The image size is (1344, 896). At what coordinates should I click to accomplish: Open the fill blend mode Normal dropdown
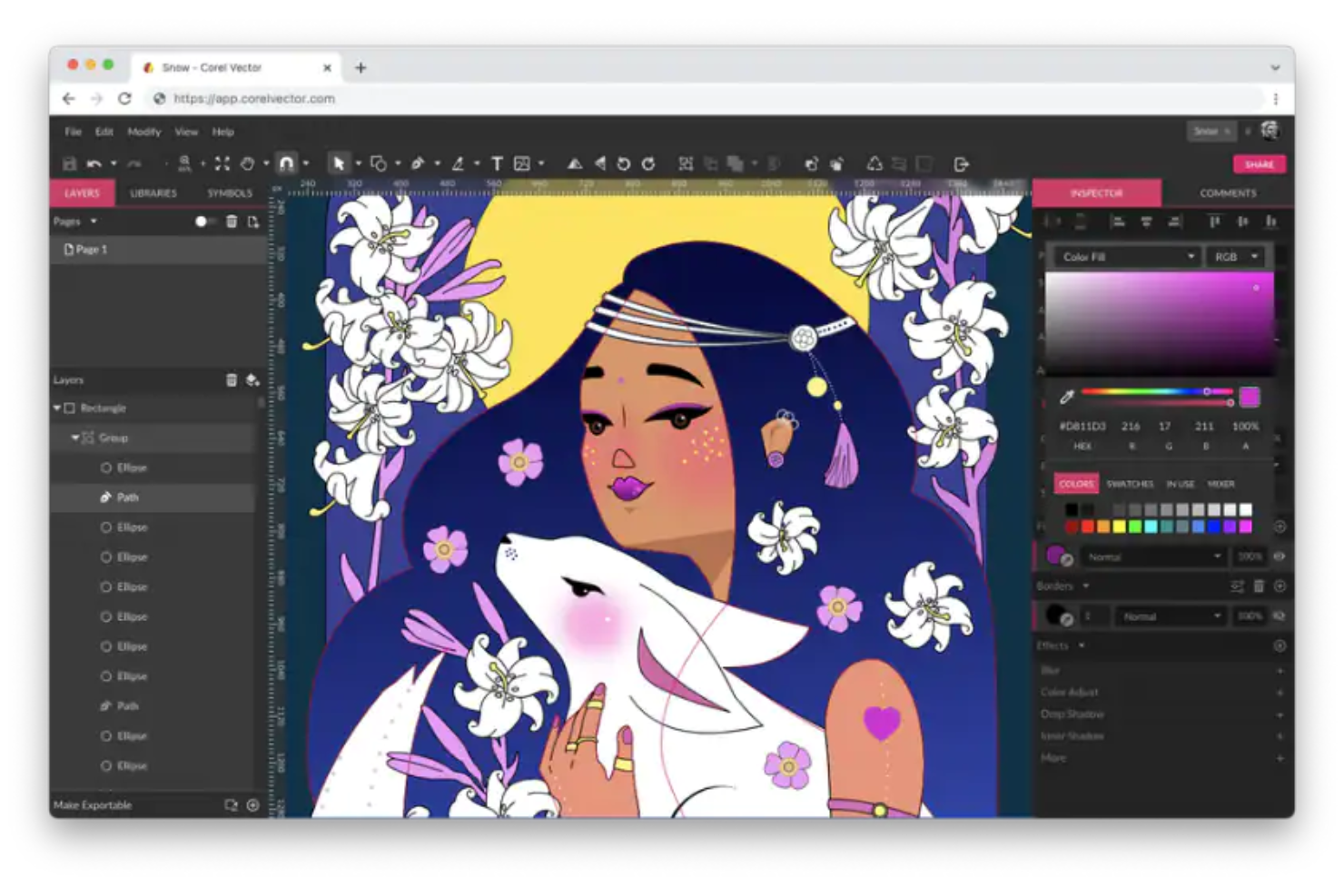[1152, 556]
